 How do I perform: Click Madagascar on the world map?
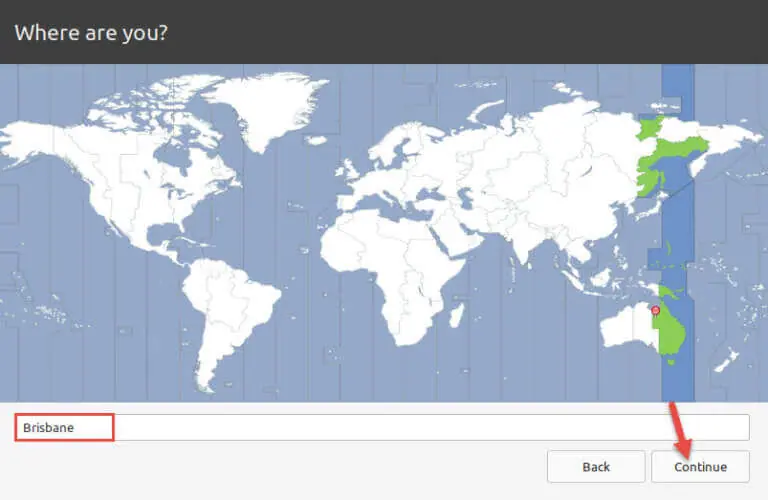point(456,315)
